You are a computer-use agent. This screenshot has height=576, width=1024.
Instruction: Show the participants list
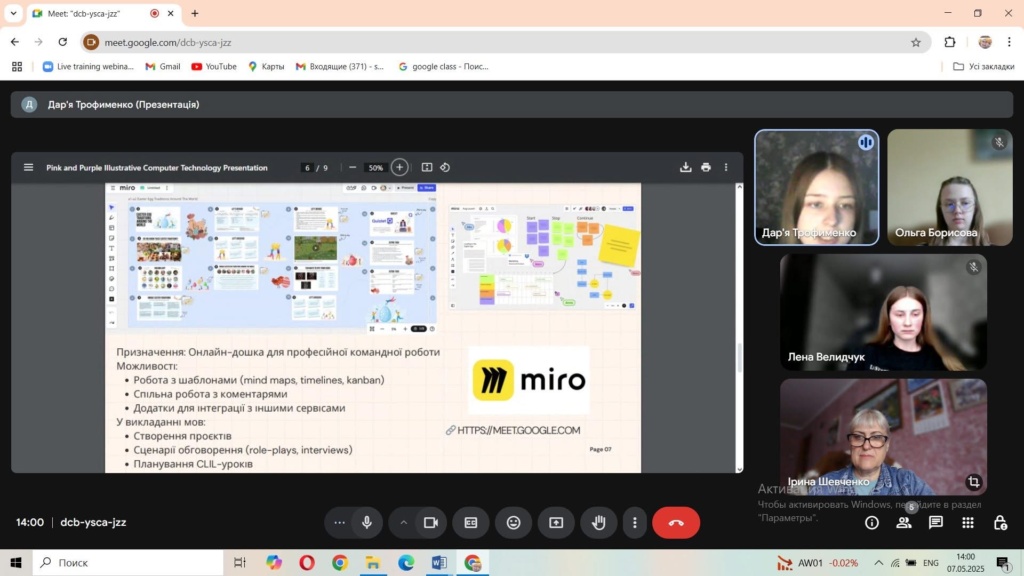(904, 522)
